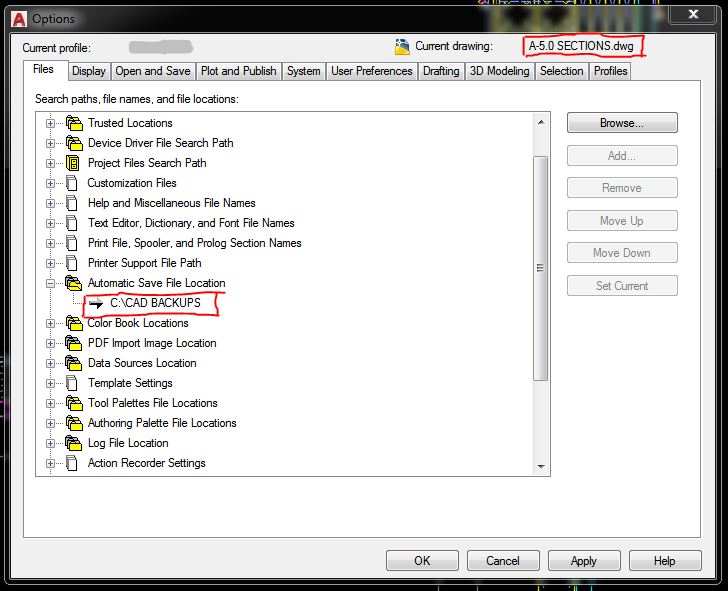
Task: Click the Apply button
Action: [x=584, y=561]
